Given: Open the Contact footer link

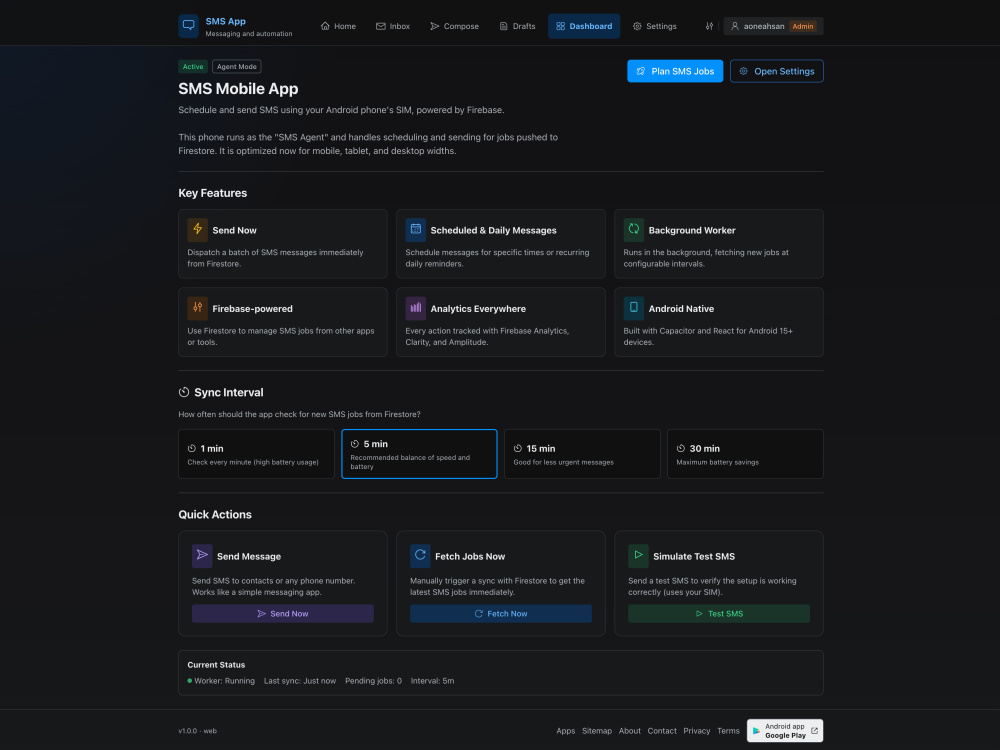Looking at the screenshot, I should tap(662, 731).
